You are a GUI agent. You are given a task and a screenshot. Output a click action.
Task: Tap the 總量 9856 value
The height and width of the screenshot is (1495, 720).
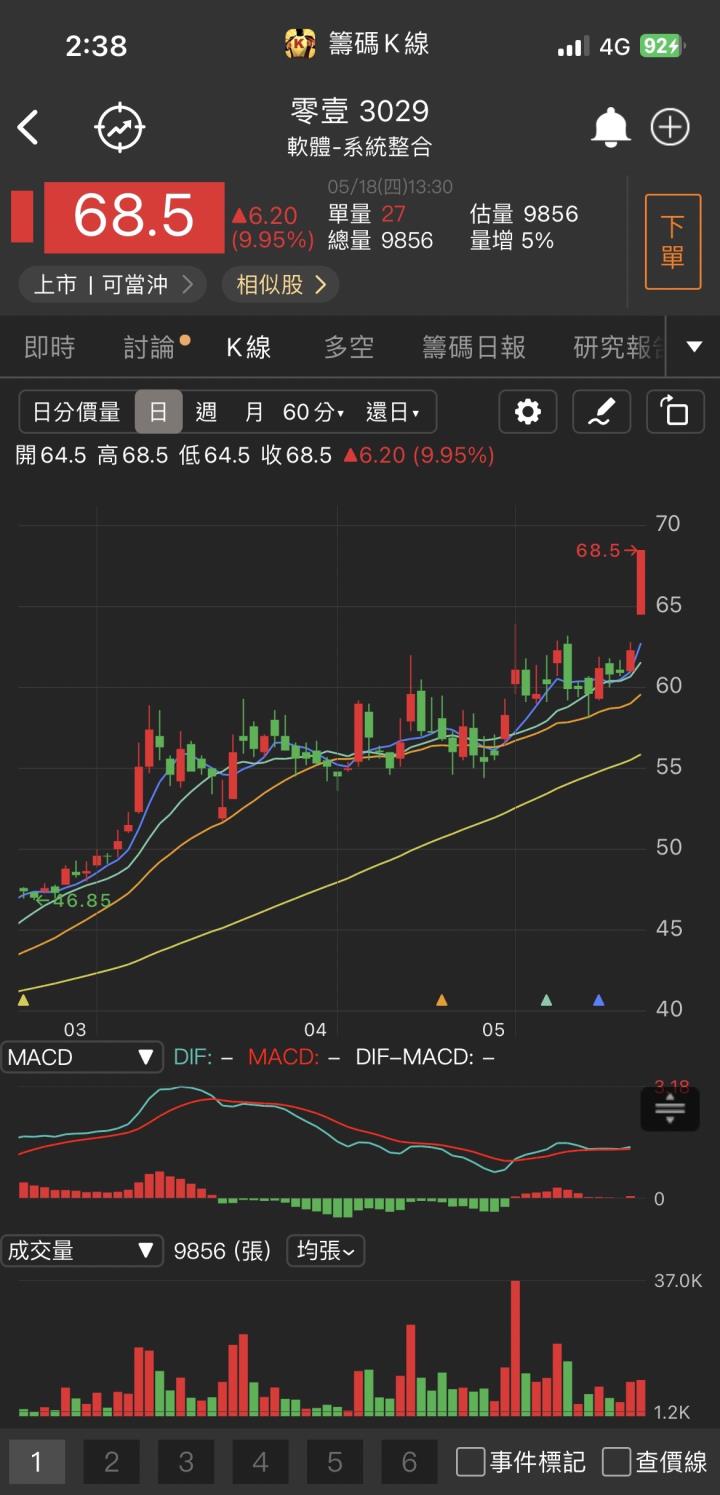coord(380,241)
